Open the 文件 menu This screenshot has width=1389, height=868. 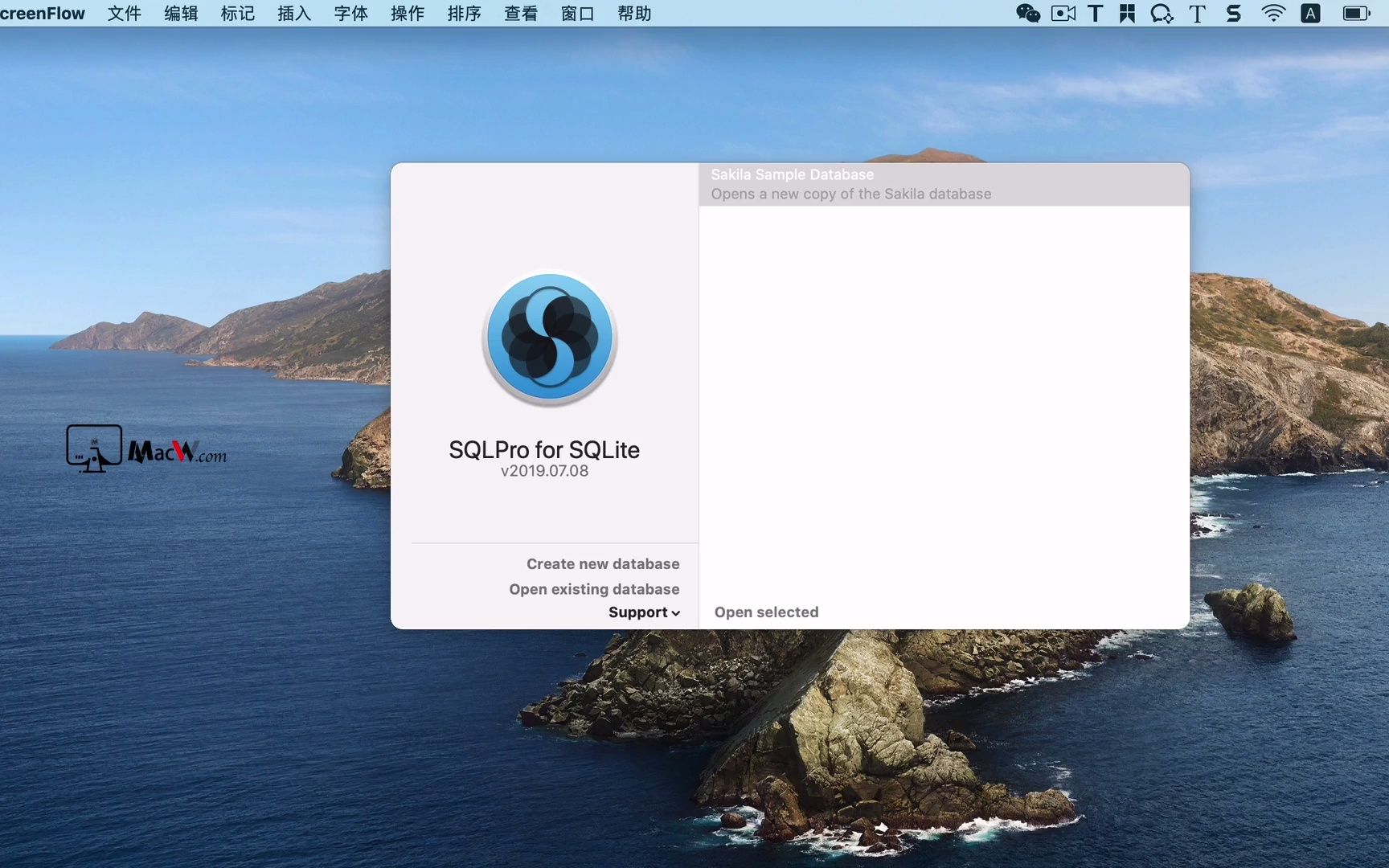pos(125,14)
